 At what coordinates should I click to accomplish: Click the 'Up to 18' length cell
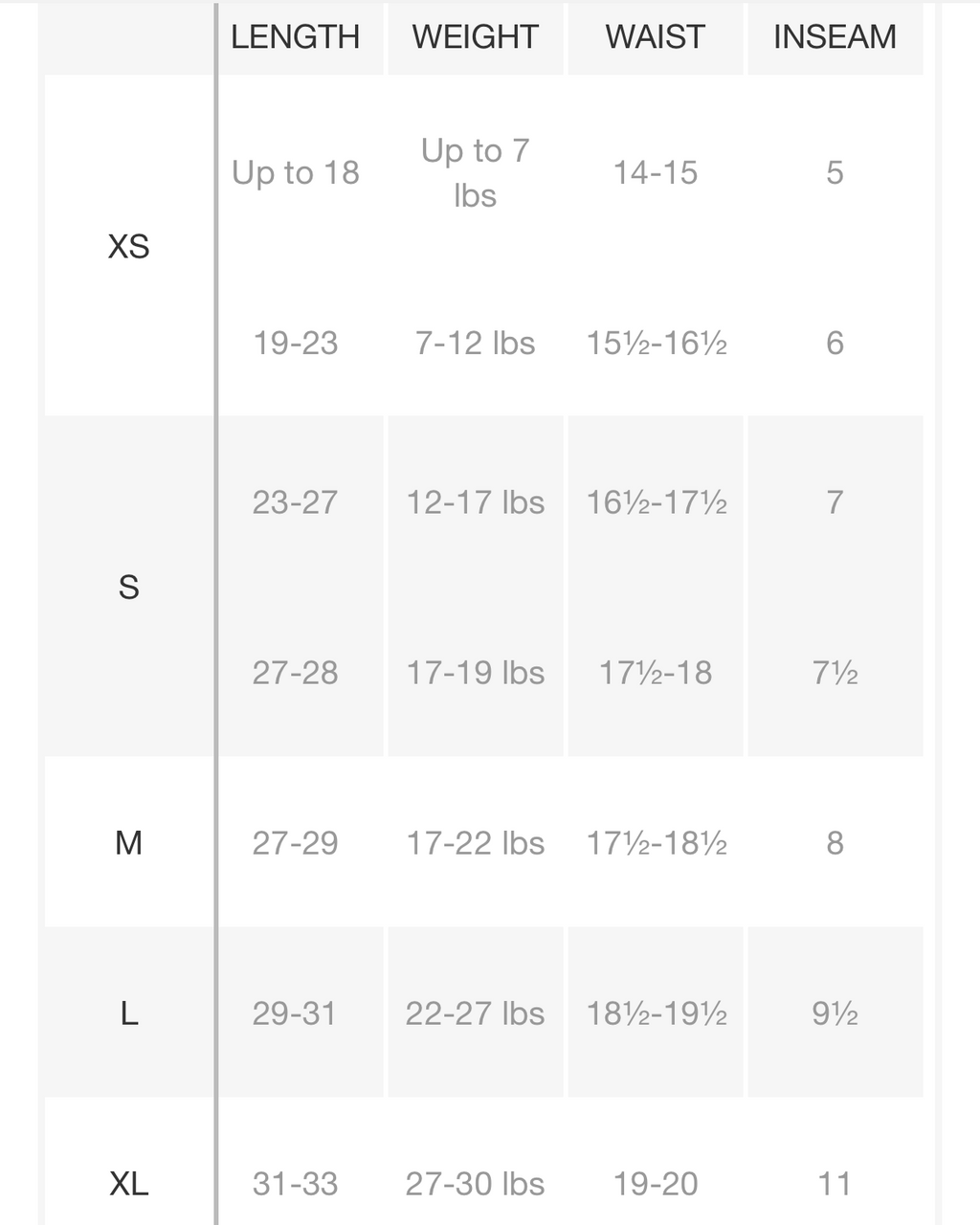[295, 172]
